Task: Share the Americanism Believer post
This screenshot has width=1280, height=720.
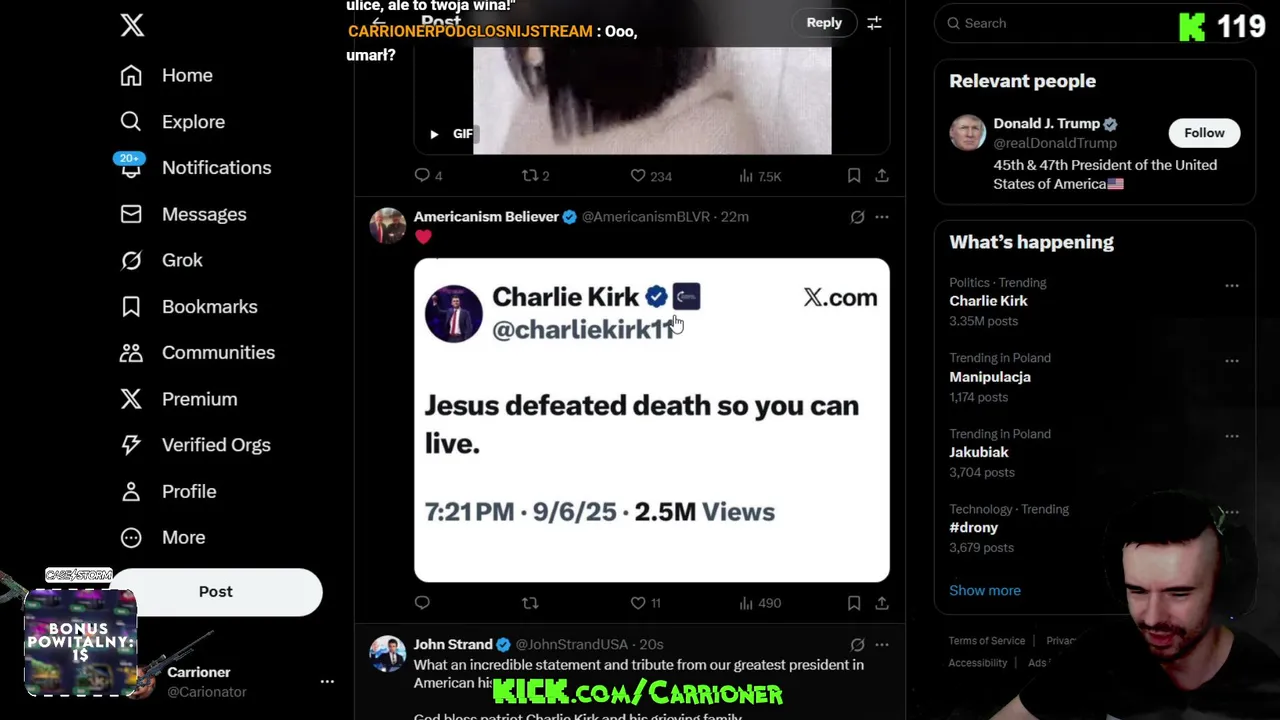Action: pos(882,603)
